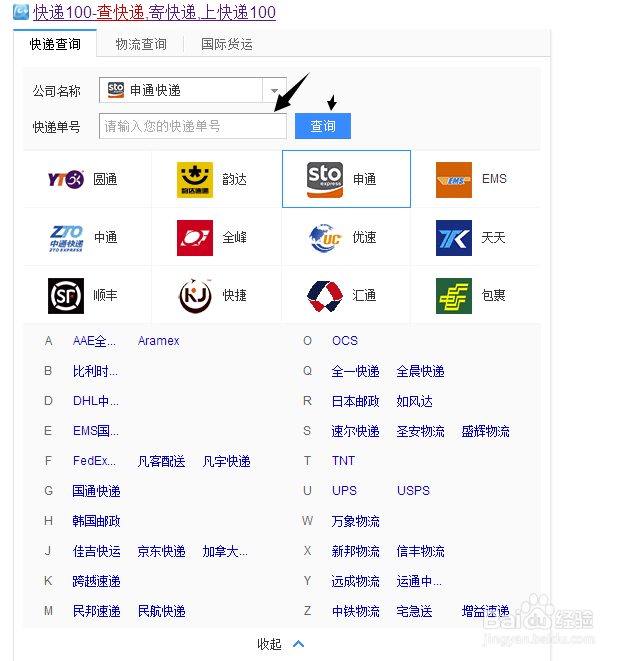The width and height of the screenshot is (630, 661).
Task: Open the 全晨快递 link
Action: click(x=420, y=371)
